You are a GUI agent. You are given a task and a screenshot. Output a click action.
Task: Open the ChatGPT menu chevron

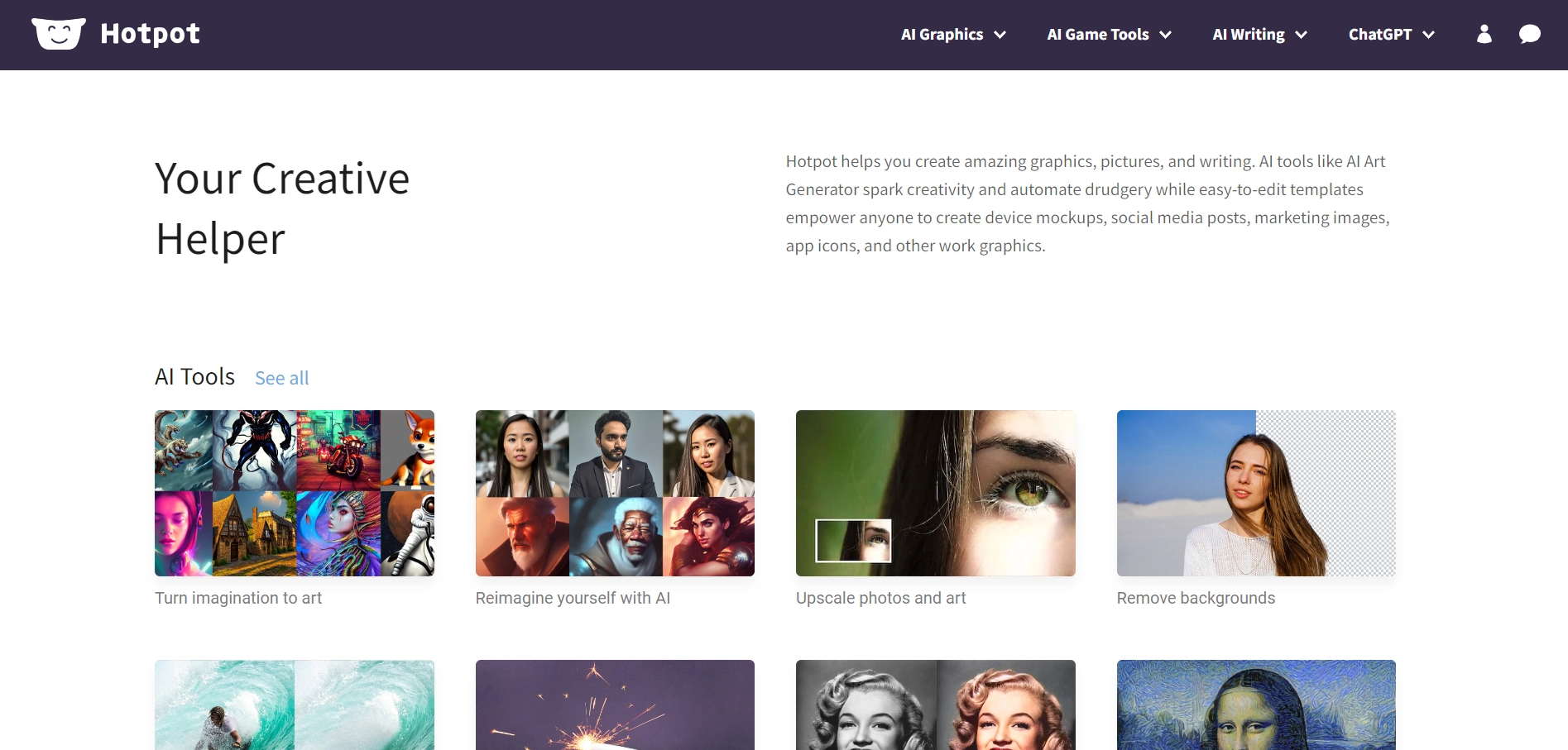(x=1428, y=35)
